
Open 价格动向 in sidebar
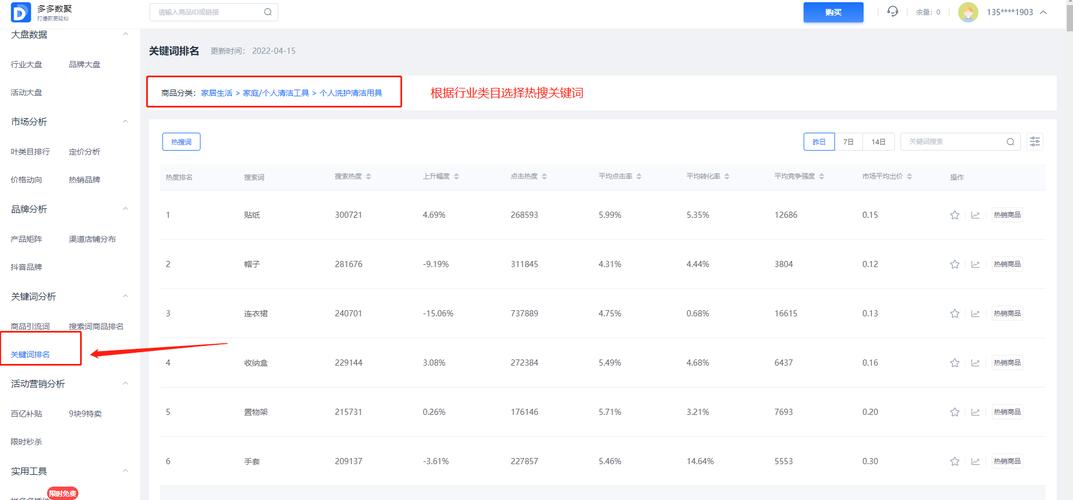(26, 180)
